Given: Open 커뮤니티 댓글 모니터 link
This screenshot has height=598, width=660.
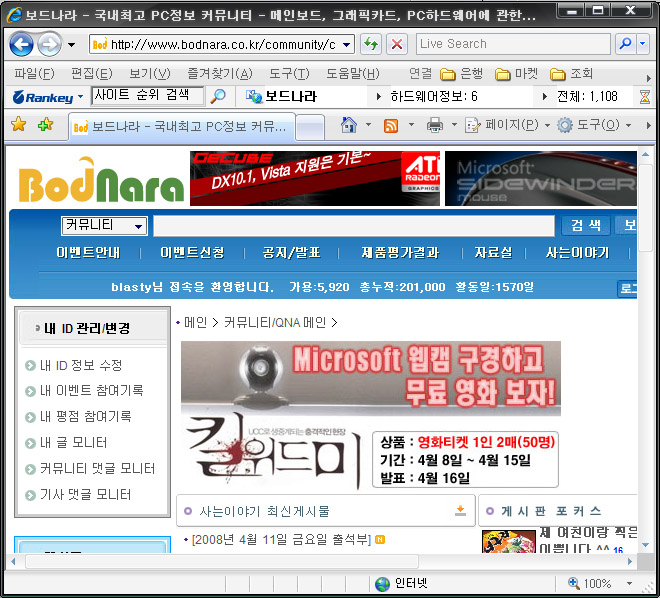Looking at the screenshot, I should (97, 469).
